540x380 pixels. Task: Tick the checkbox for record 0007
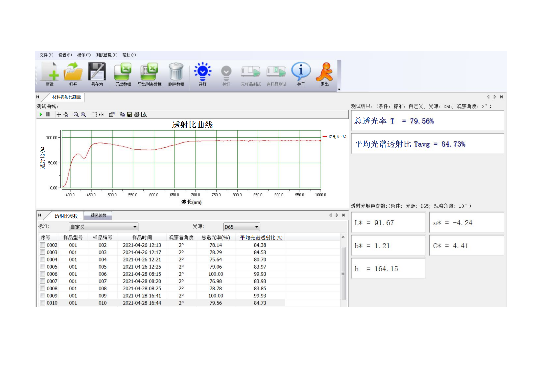click(42, 281)
